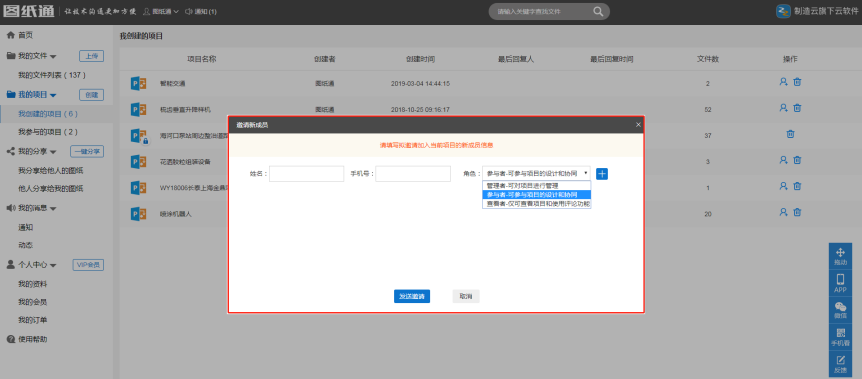The width and height of the screenshot is (862, 379).
Task: Click the 图纸通 logo at top left
Action: (29, 12)
